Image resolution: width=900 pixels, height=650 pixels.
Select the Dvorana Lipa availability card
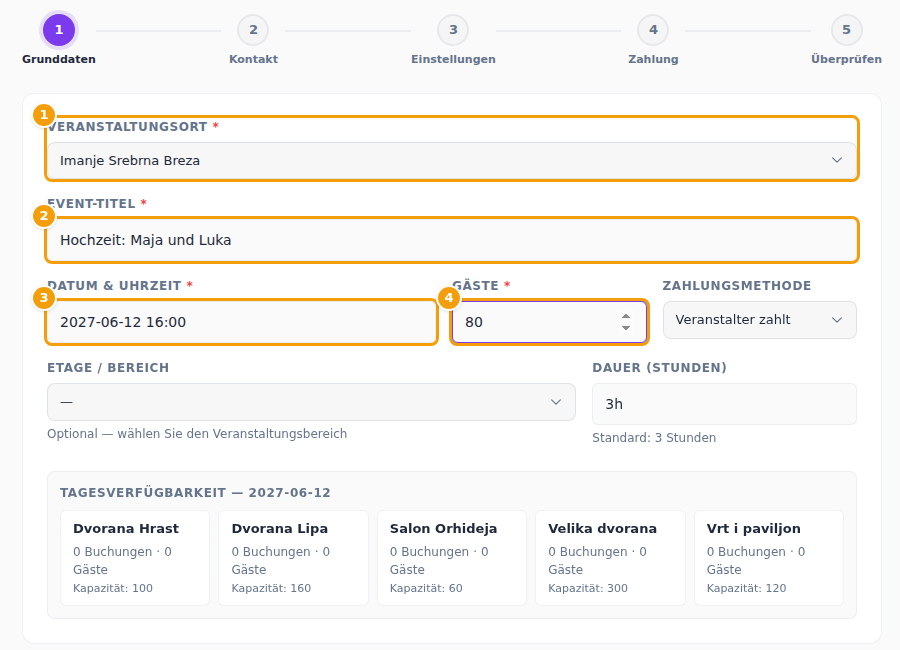[x=293, y=558]
